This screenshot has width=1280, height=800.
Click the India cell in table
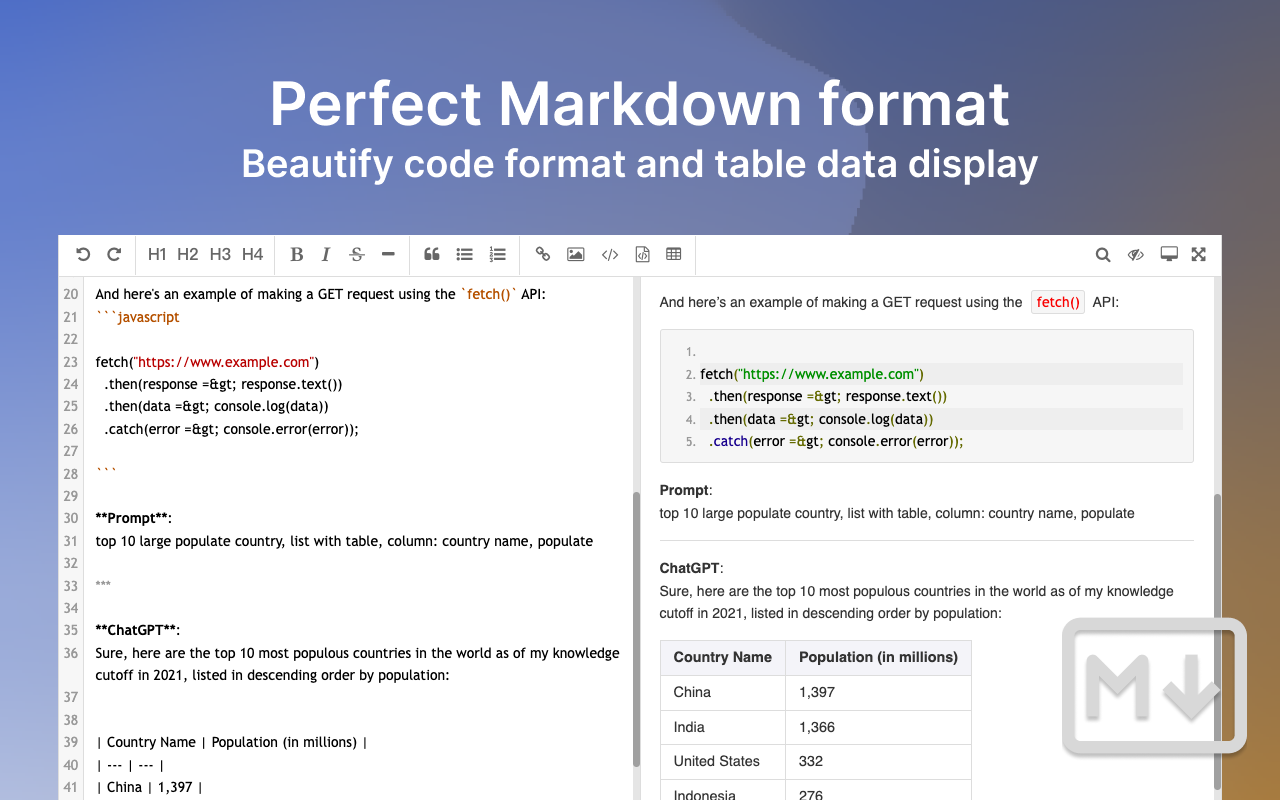click(723, 727)
